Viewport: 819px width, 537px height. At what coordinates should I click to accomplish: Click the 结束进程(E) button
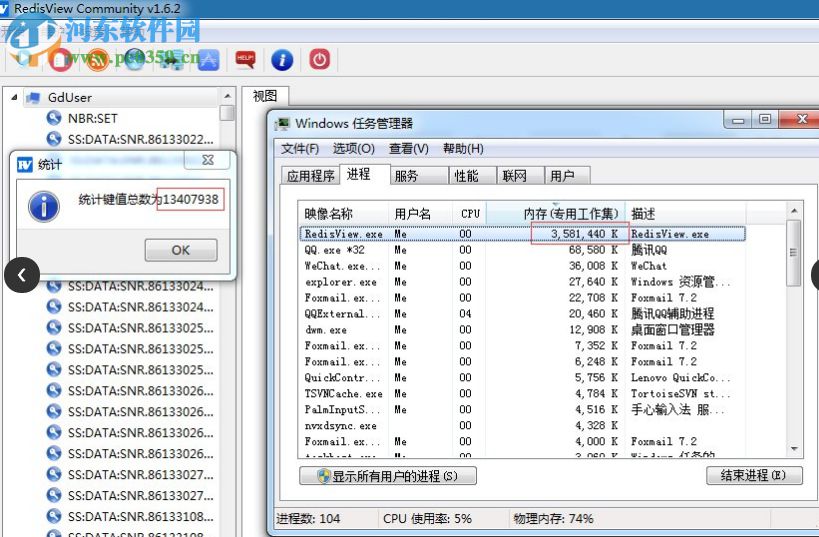pos(754,475)
